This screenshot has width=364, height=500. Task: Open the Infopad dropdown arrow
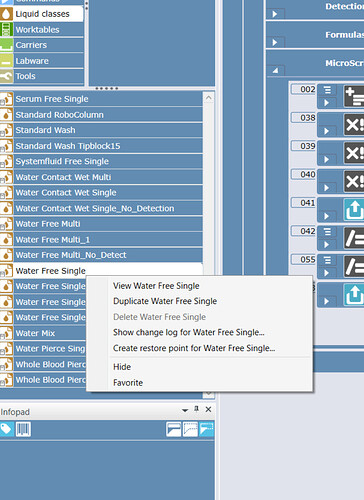point(185,410)
